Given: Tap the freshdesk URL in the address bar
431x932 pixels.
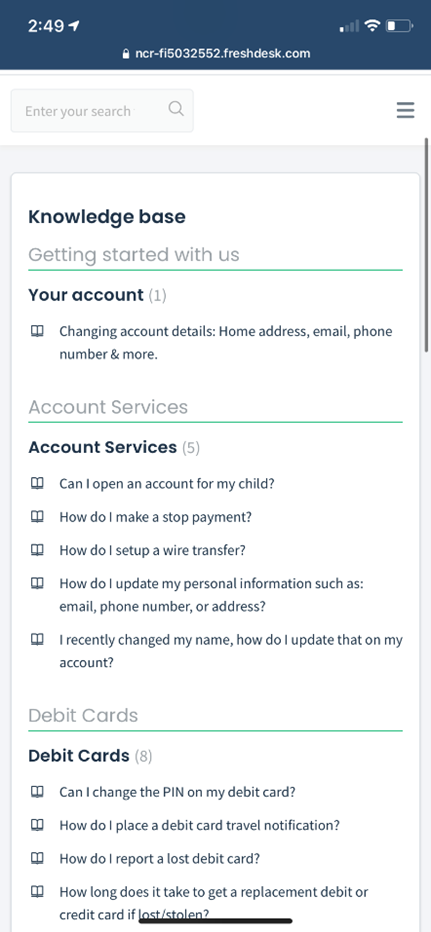Looking at the screenshot, I should (223, 53).
